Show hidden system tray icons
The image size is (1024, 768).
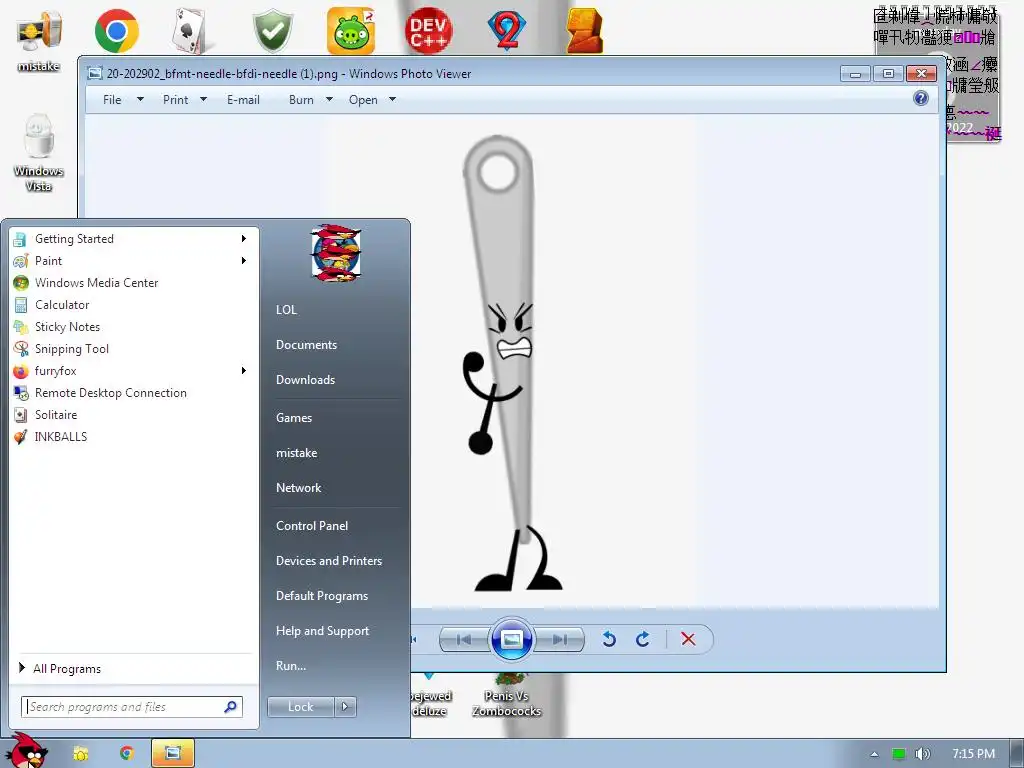coord(874,754)
